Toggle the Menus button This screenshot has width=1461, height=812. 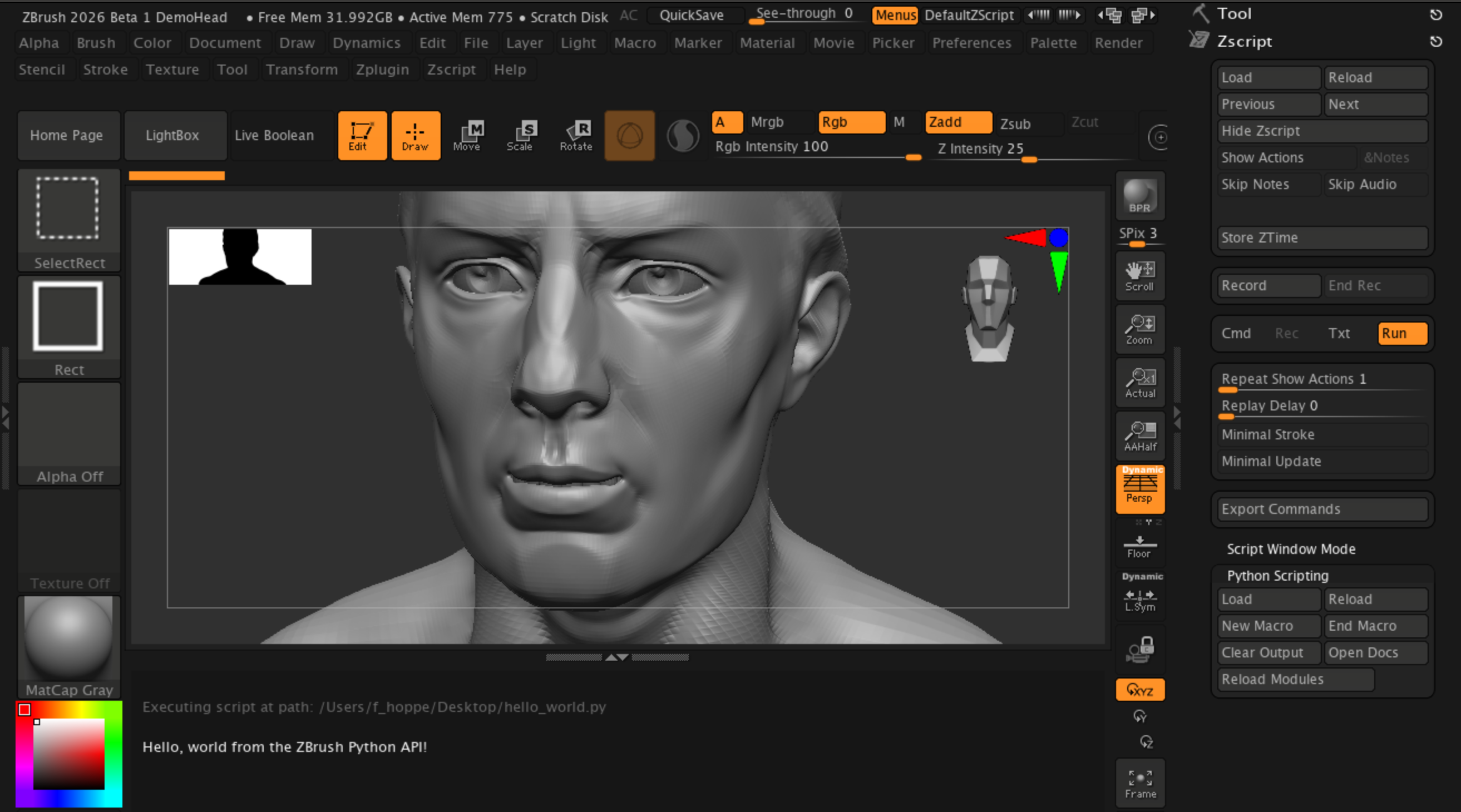pos(895,16)
